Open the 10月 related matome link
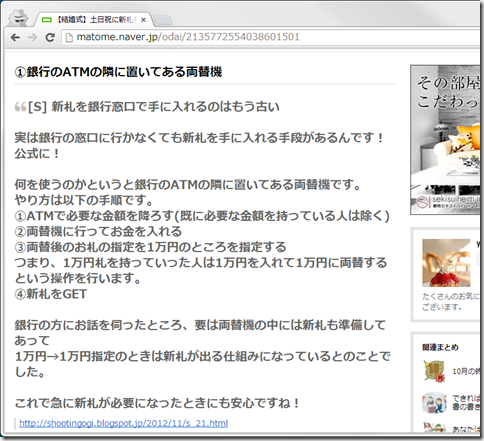The width and height of the screenshot is (484, 441). [x=466, y=371]
